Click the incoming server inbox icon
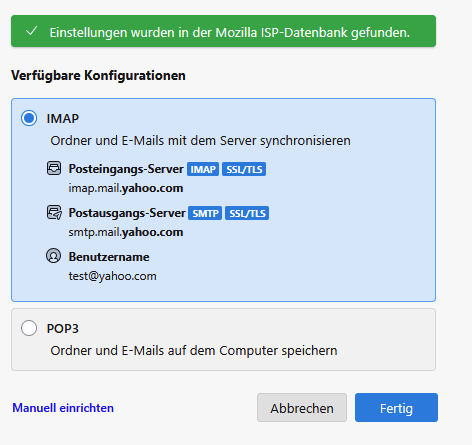 (x=54, y=168)
